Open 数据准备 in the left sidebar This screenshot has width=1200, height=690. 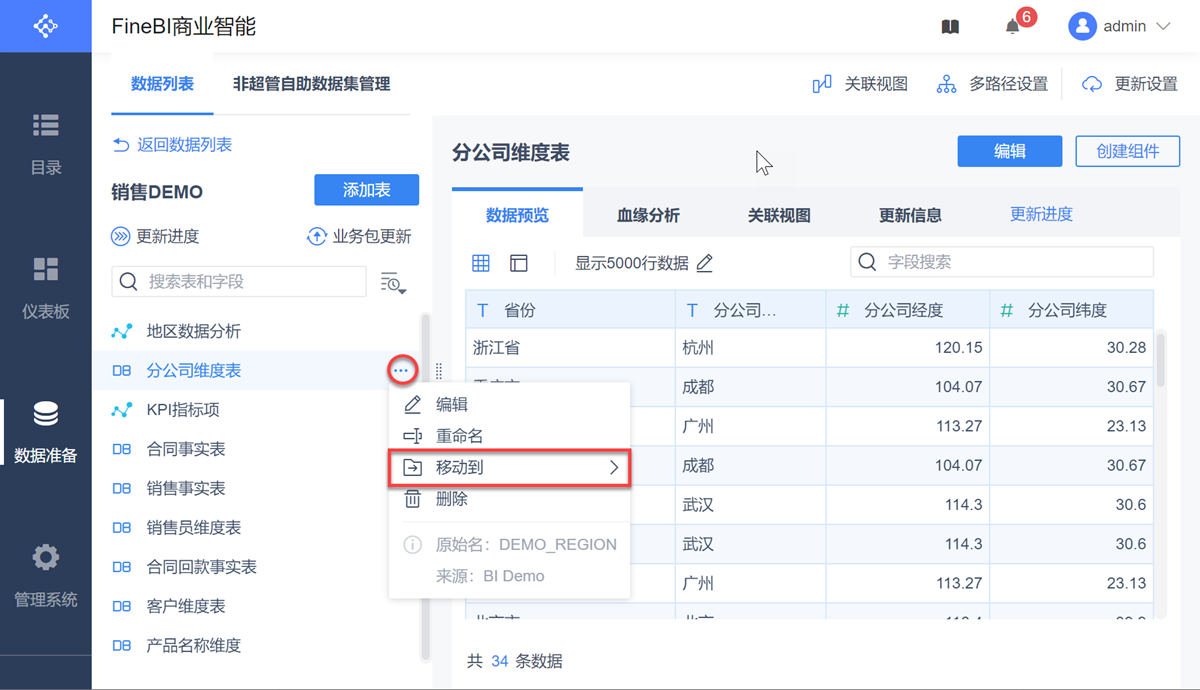click(46, 431)
